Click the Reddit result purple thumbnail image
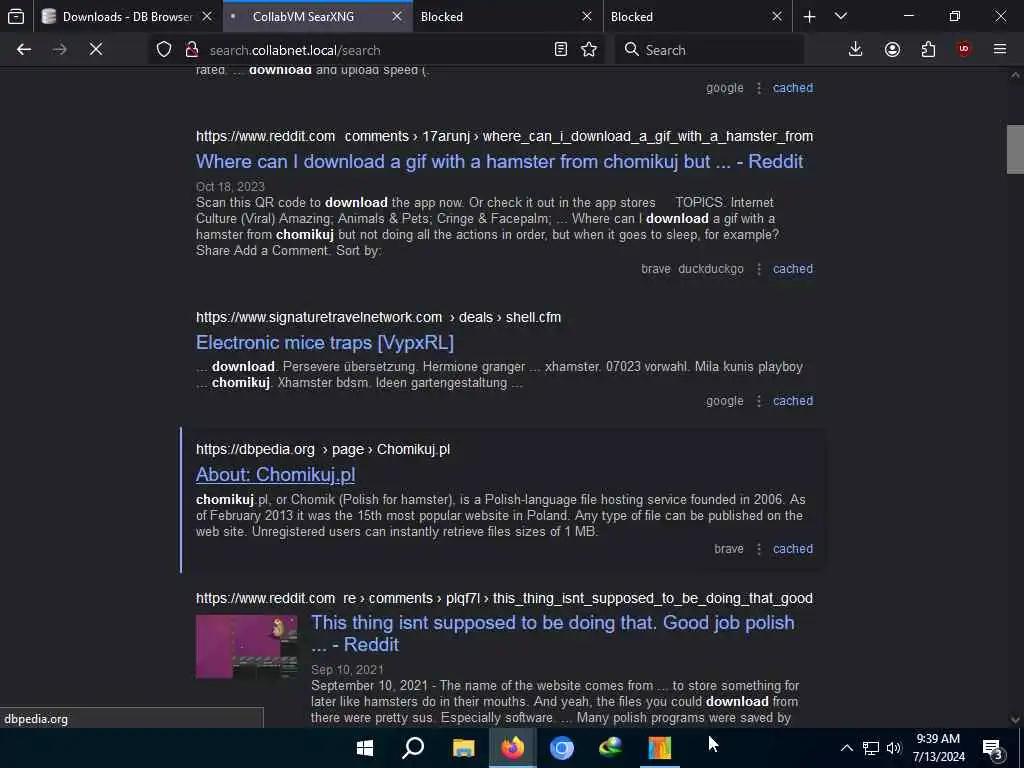Screen dimensions: 1024x768 tap(246, 647)
